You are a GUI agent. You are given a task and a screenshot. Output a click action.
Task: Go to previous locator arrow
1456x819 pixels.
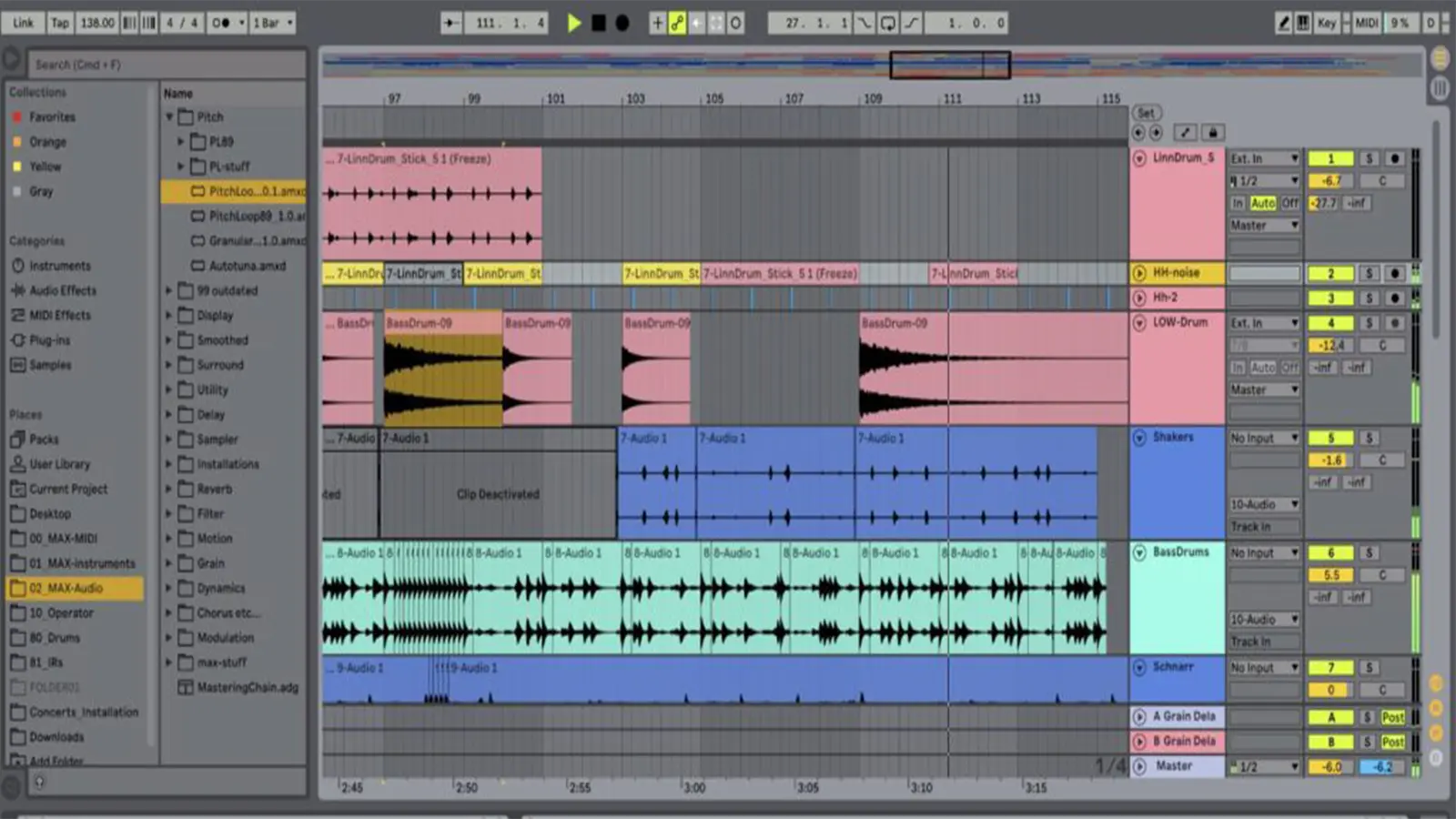pos(1138,133)
